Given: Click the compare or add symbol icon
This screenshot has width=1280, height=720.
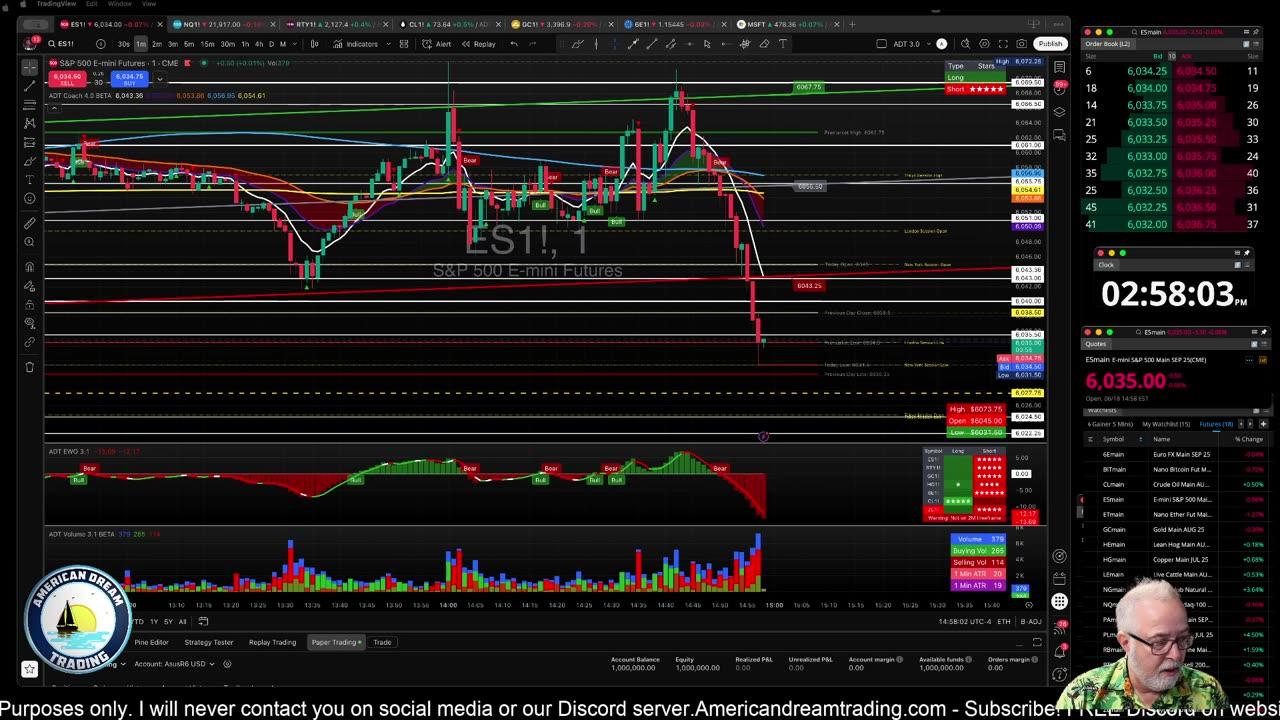Looking at the screenshot, I should tap(100, 44).
